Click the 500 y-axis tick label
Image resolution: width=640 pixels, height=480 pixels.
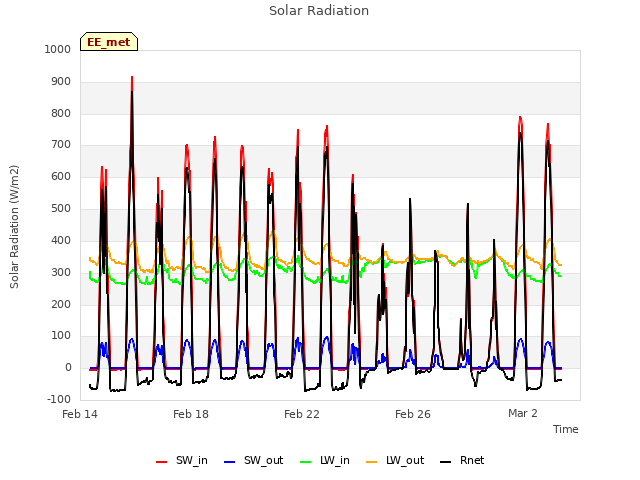[61, 209]
